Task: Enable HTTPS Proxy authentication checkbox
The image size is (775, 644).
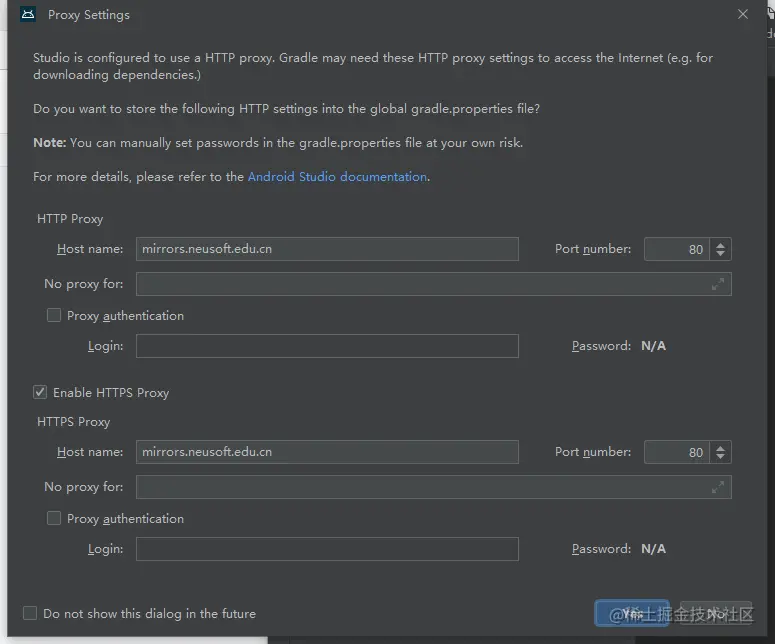Action: click(54, 518)
